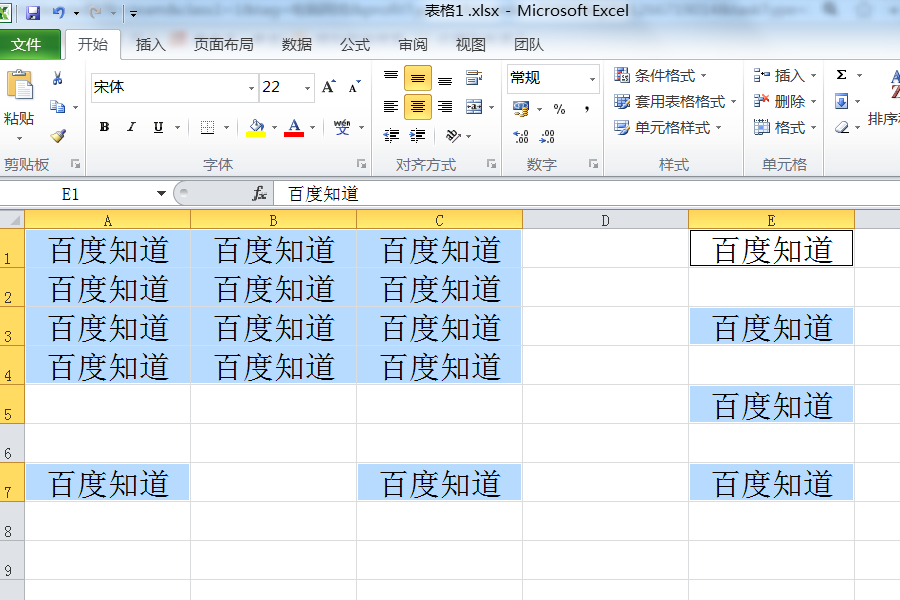This screenshot has height=600, width=900.
Task: Toggle middle vertical alignment
Action: pos(418,78)
